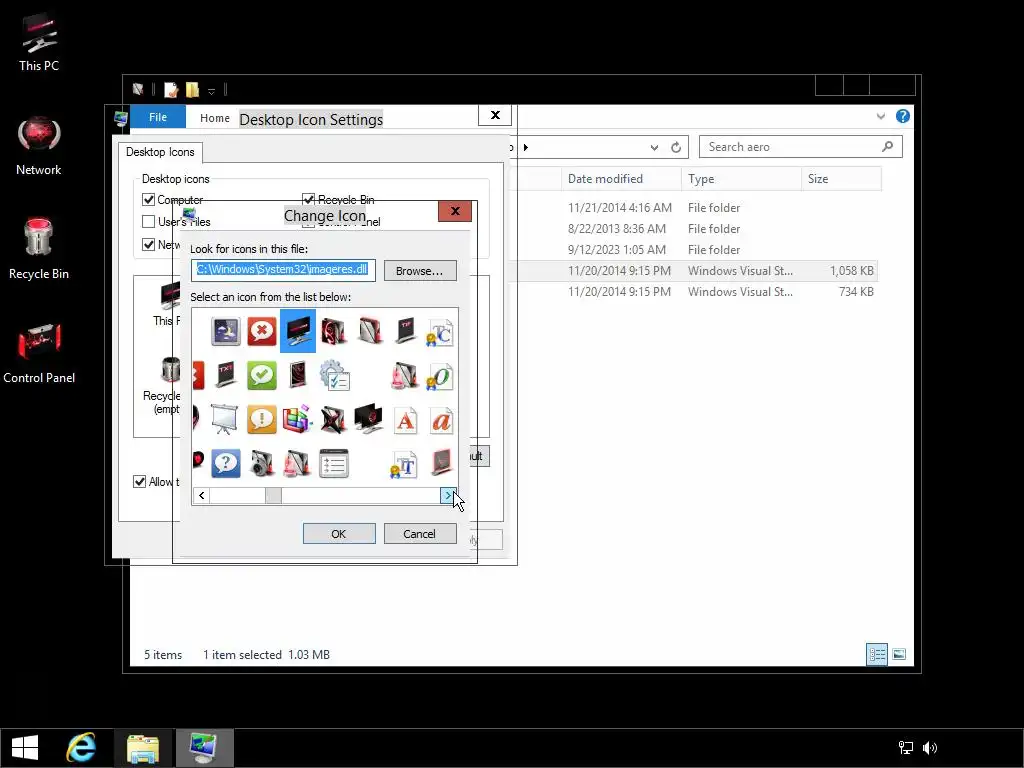Pick the red capital A font icon
Viewport: 1024px width, 768px height.
[405, 421]
